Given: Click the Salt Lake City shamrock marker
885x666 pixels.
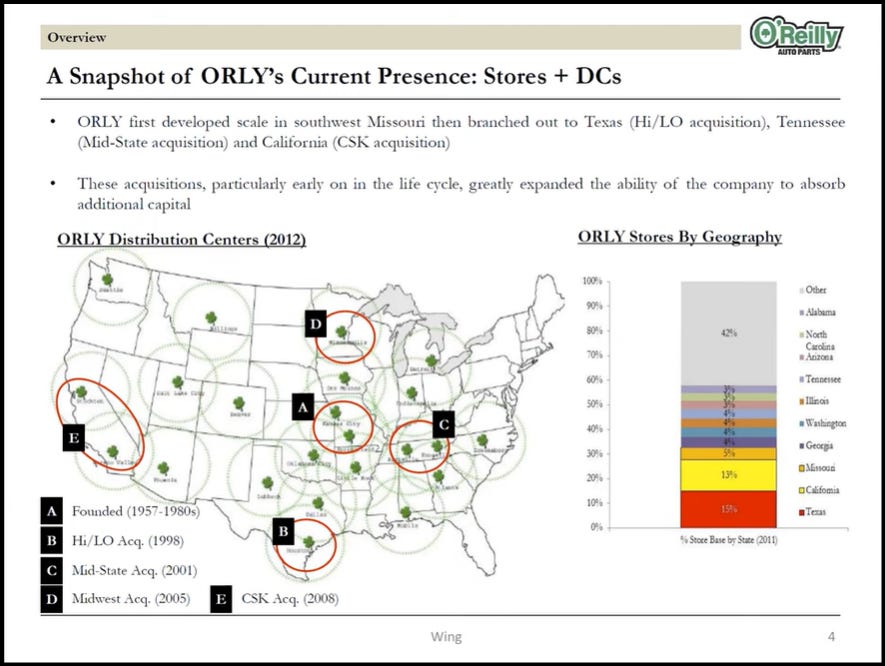Looking at the screenshot, I should [177, 382].
